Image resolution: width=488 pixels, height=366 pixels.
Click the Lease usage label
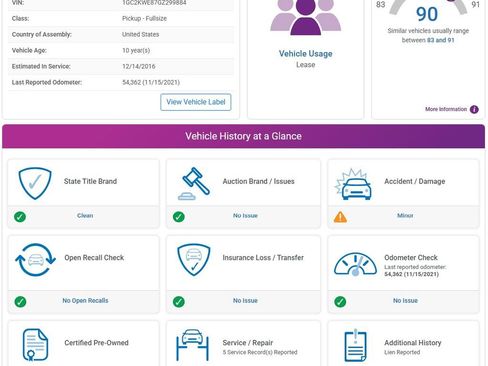point(306,65)
